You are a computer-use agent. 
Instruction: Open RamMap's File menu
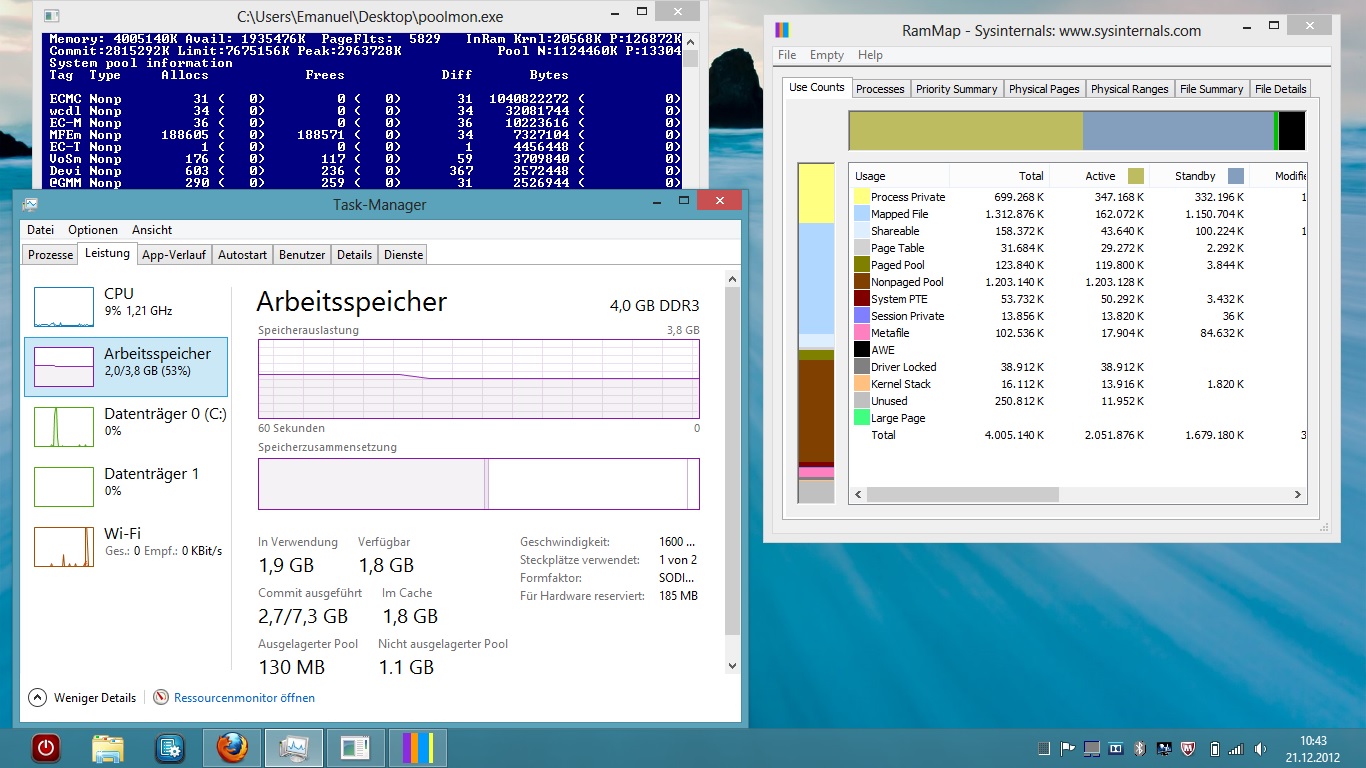pyautogui.click(x=787, y=55)
